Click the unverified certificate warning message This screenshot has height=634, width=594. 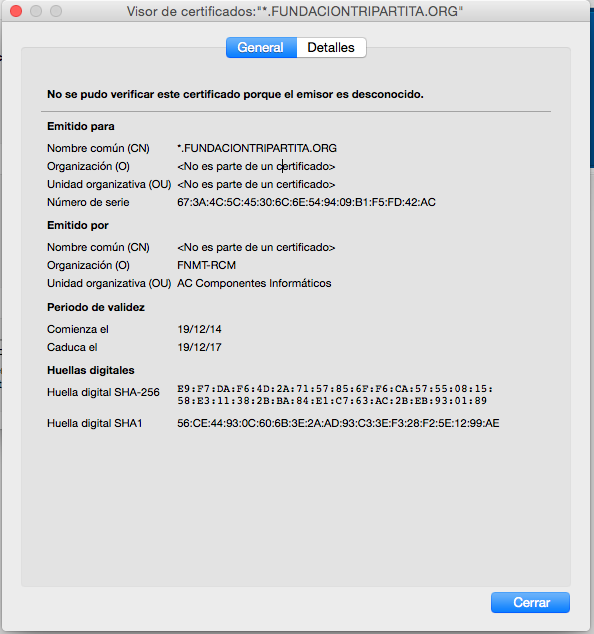click(x=235, y=94)
